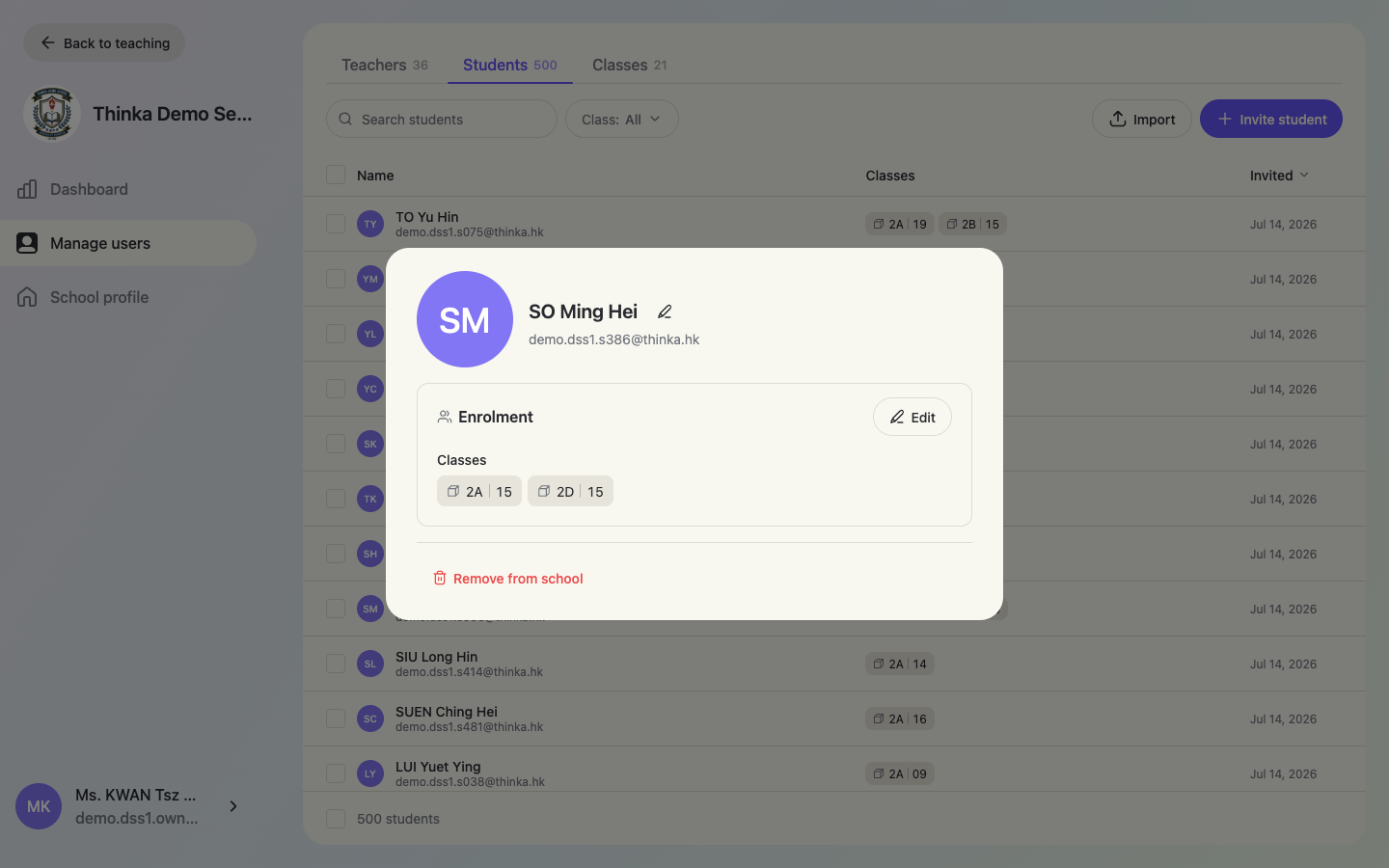Click the back arrow in Back to teaching
Screen dimensions: 1389x868
[x=47, y=42]
